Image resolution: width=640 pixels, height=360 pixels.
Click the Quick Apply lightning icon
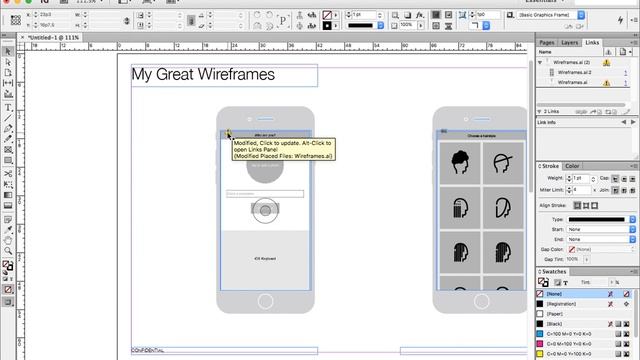(620, 20)
